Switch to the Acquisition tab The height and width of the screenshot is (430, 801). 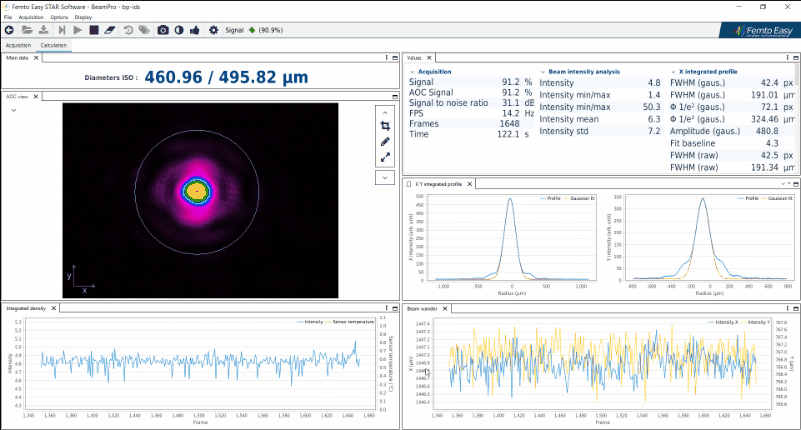click(x=18, y=45)
